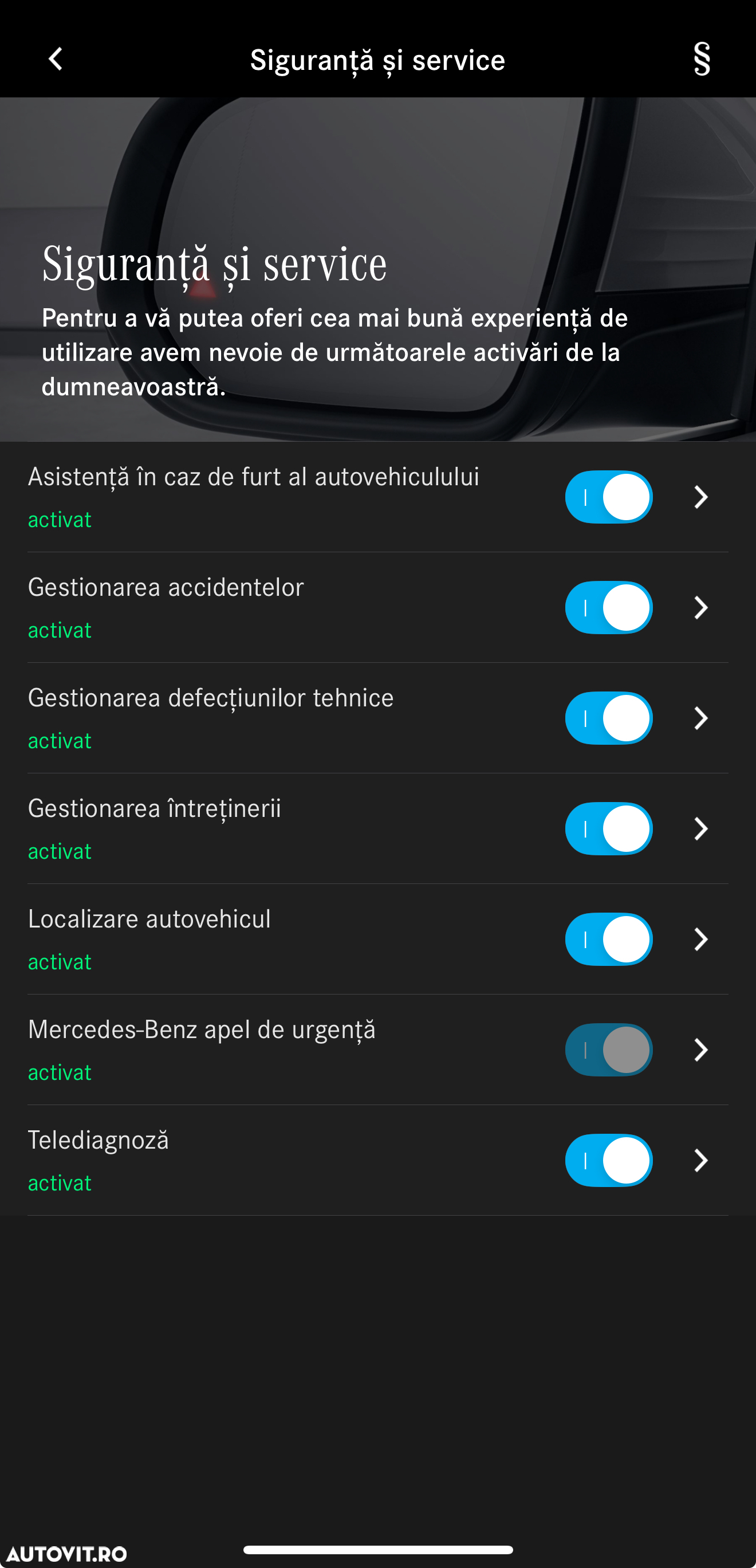Select the Localizare autovehicul entry label

(x=149, y=918)
